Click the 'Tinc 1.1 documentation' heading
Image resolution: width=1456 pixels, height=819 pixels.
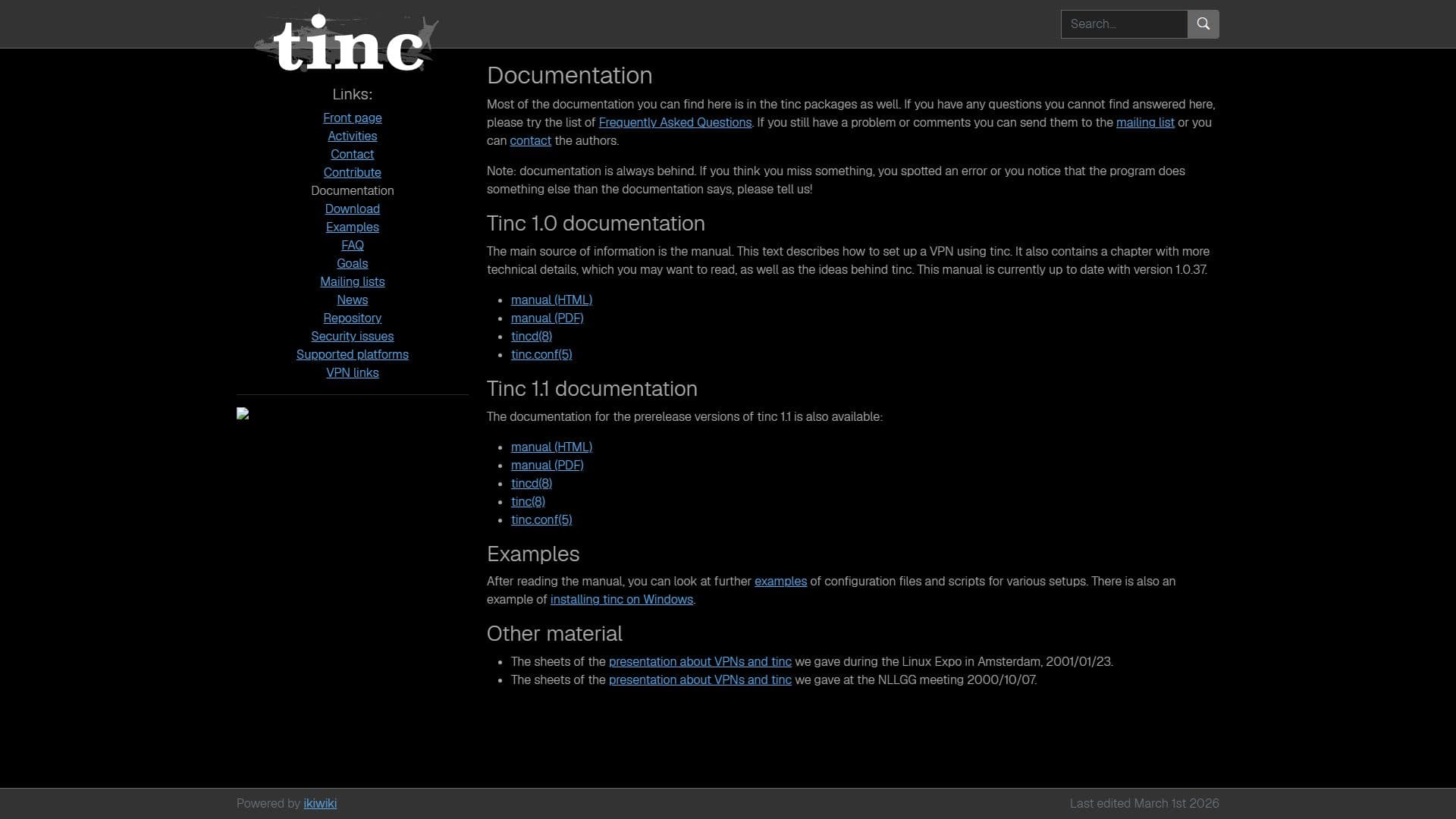pyautogui.click(x=592, y=388)
